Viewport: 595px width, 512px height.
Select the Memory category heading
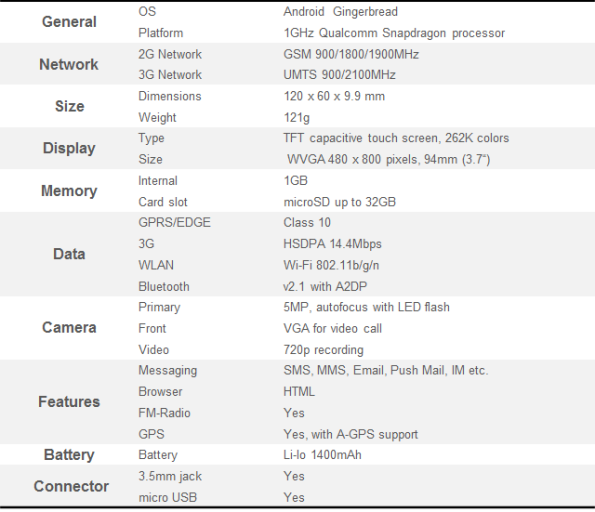click(x=69, y=191)
